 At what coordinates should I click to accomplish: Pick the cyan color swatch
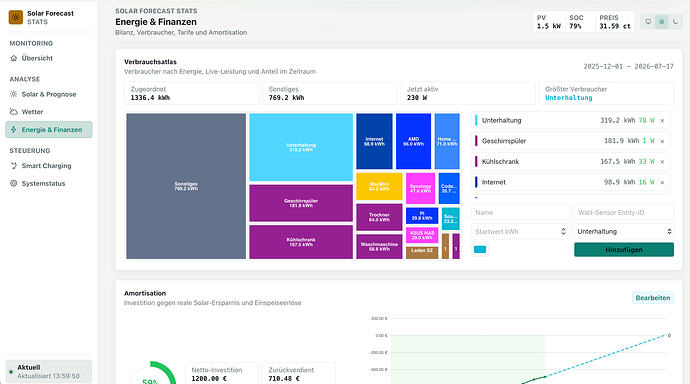tap(480, 249)
